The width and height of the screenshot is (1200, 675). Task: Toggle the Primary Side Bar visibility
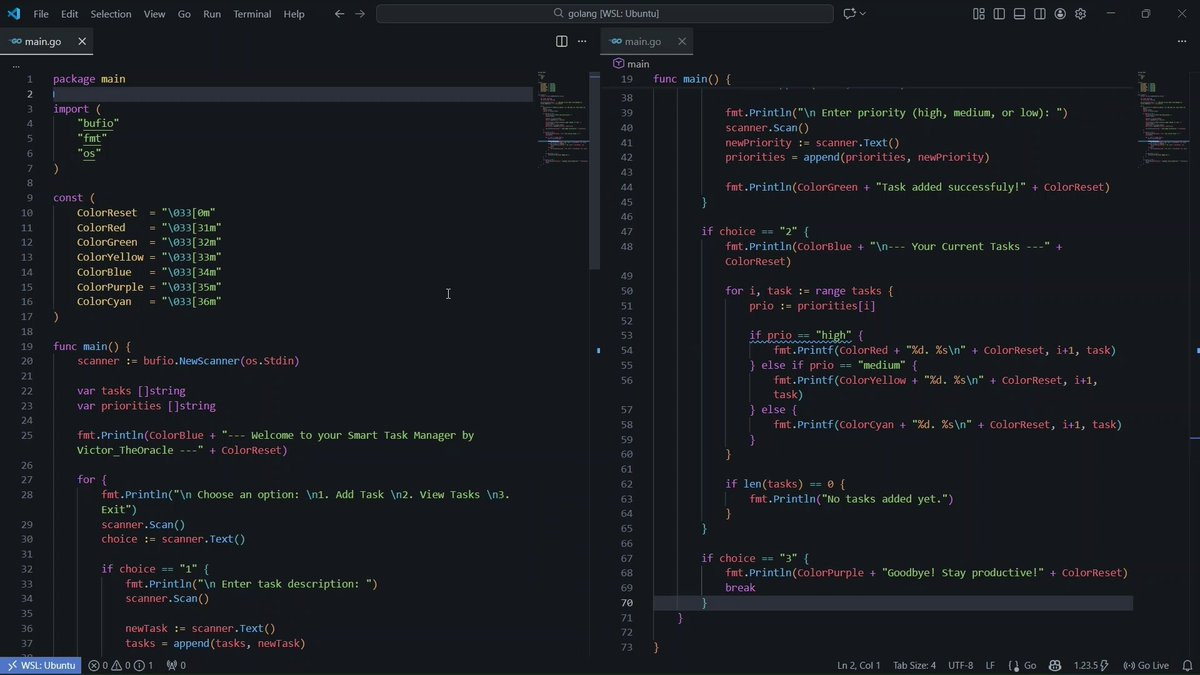999,14
